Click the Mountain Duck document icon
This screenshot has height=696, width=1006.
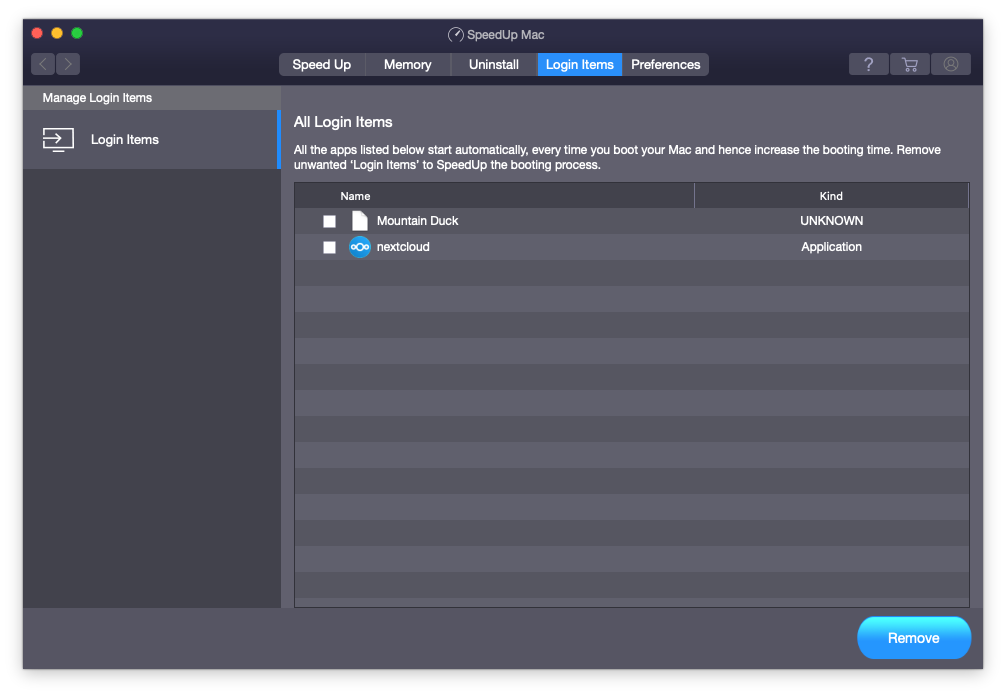359,220
